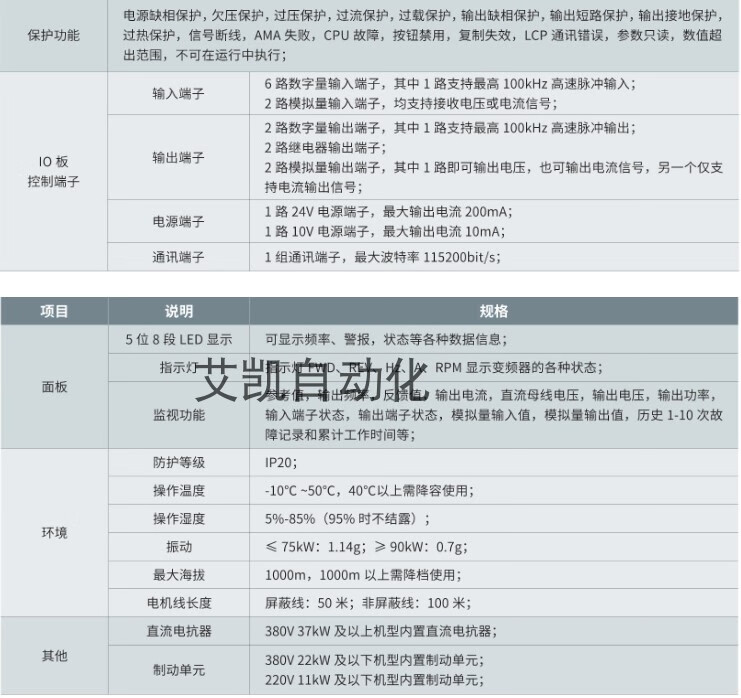Click the 项目 column header

[x=54, y=311]
